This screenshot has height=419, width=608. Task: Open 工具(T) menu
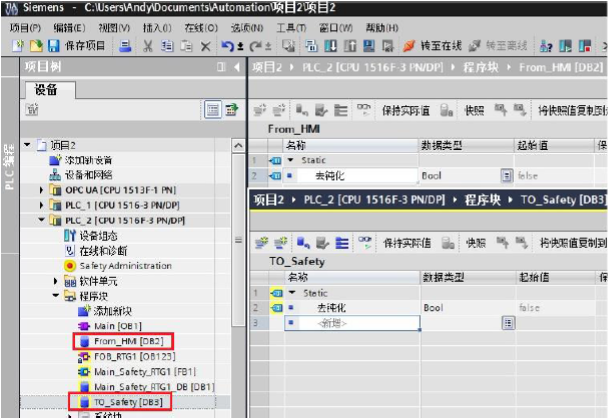(291, 28)
